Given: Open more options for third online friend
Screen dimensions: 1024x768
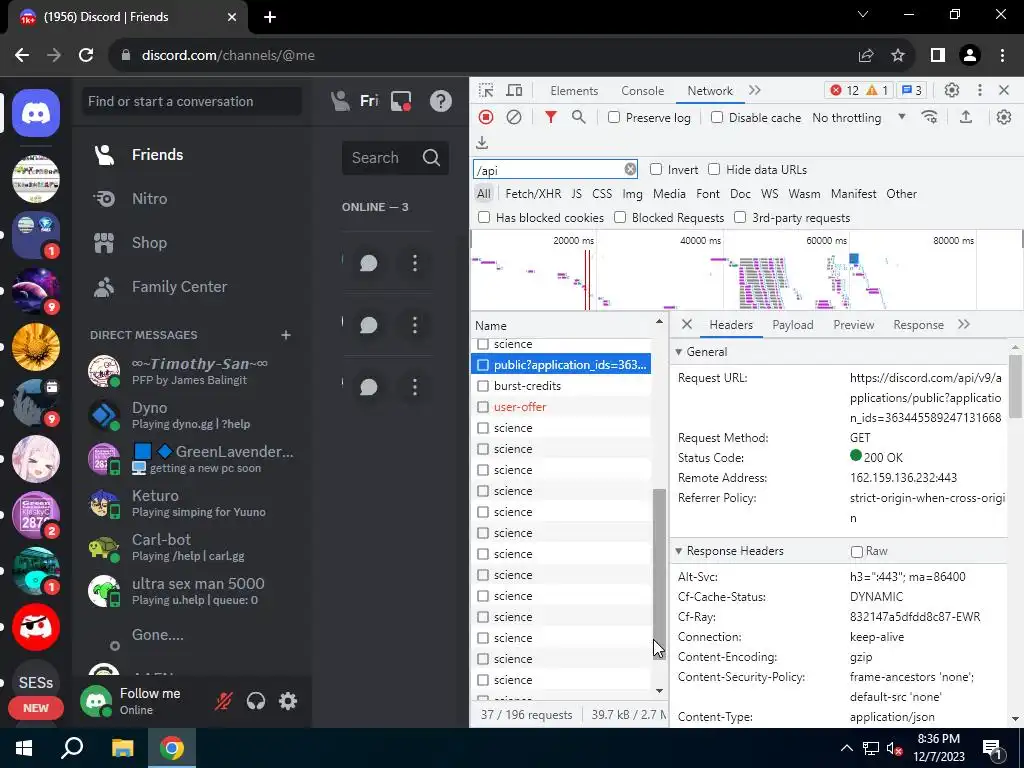Looking at the screenshot, I should point(415,387).
